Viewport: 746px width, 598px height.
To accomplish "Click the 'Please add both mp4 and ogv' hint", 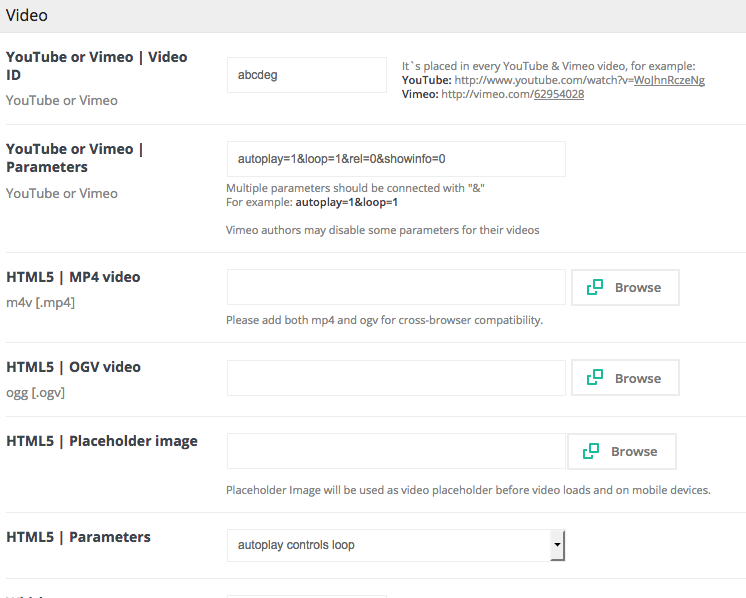I will (x=384, y=320).
